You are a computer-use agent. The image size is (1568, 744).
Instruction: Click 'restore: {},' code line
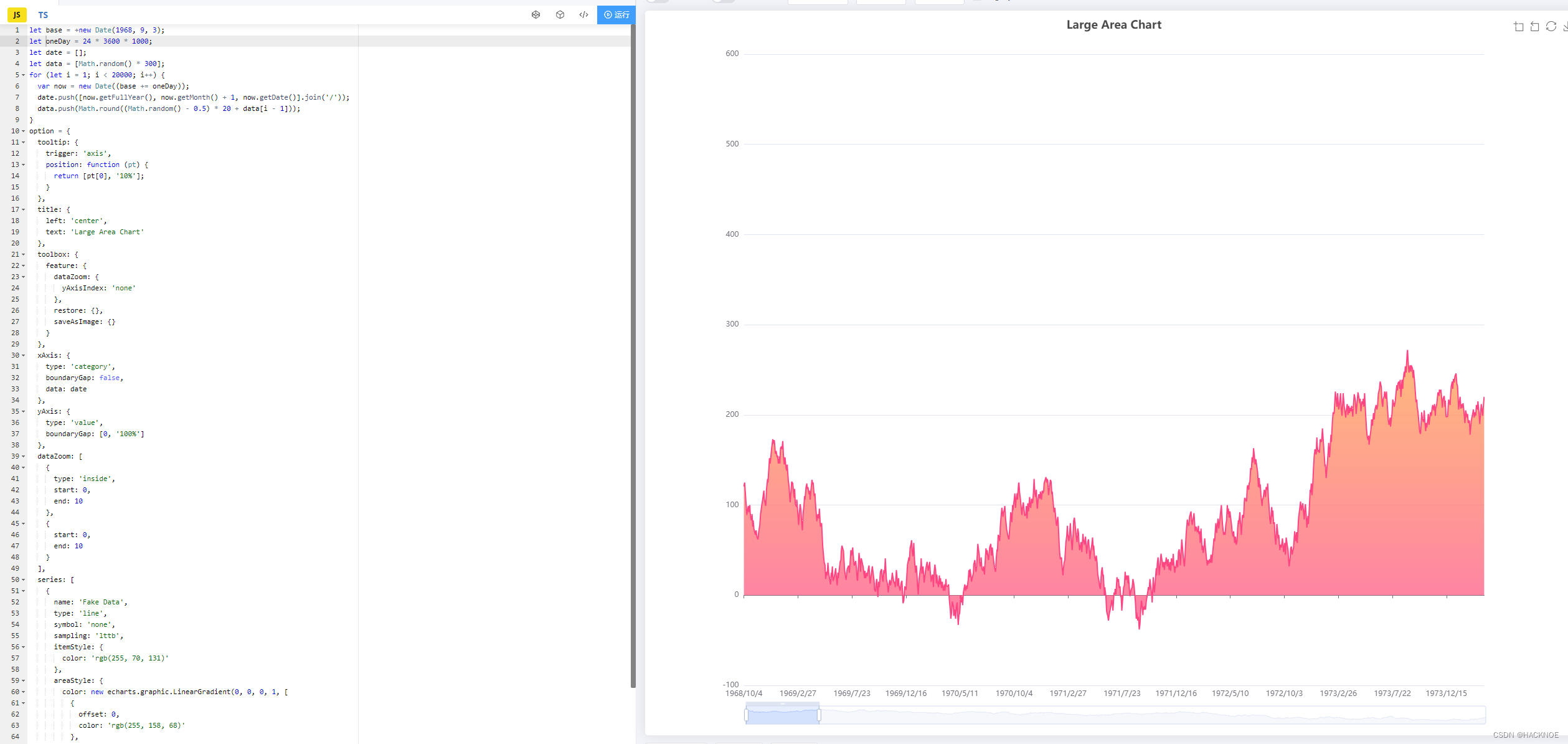[x=78, y=310]
